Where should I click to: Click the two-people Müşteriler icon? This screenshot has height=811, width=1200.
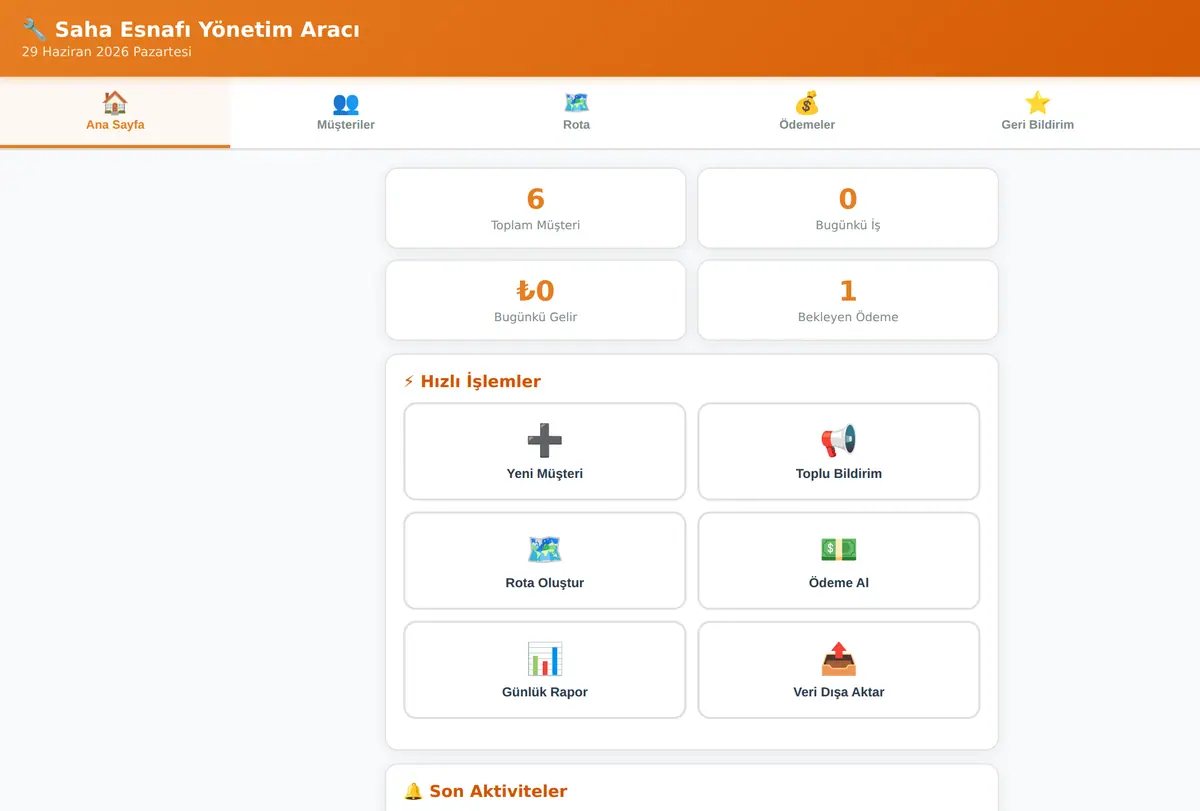(346, 103)
